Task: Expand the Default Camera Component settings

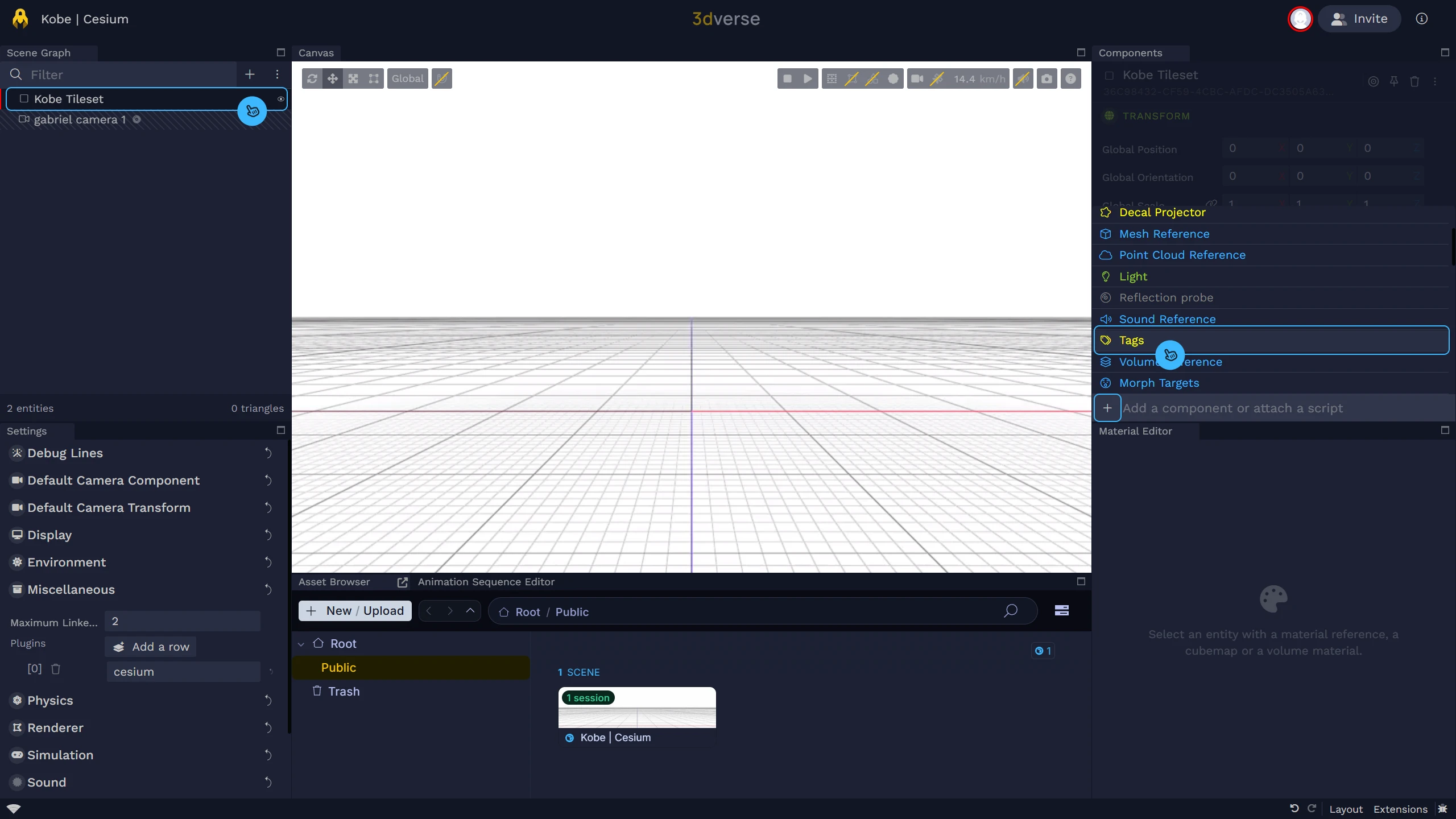Action: (x=113, y=481)
